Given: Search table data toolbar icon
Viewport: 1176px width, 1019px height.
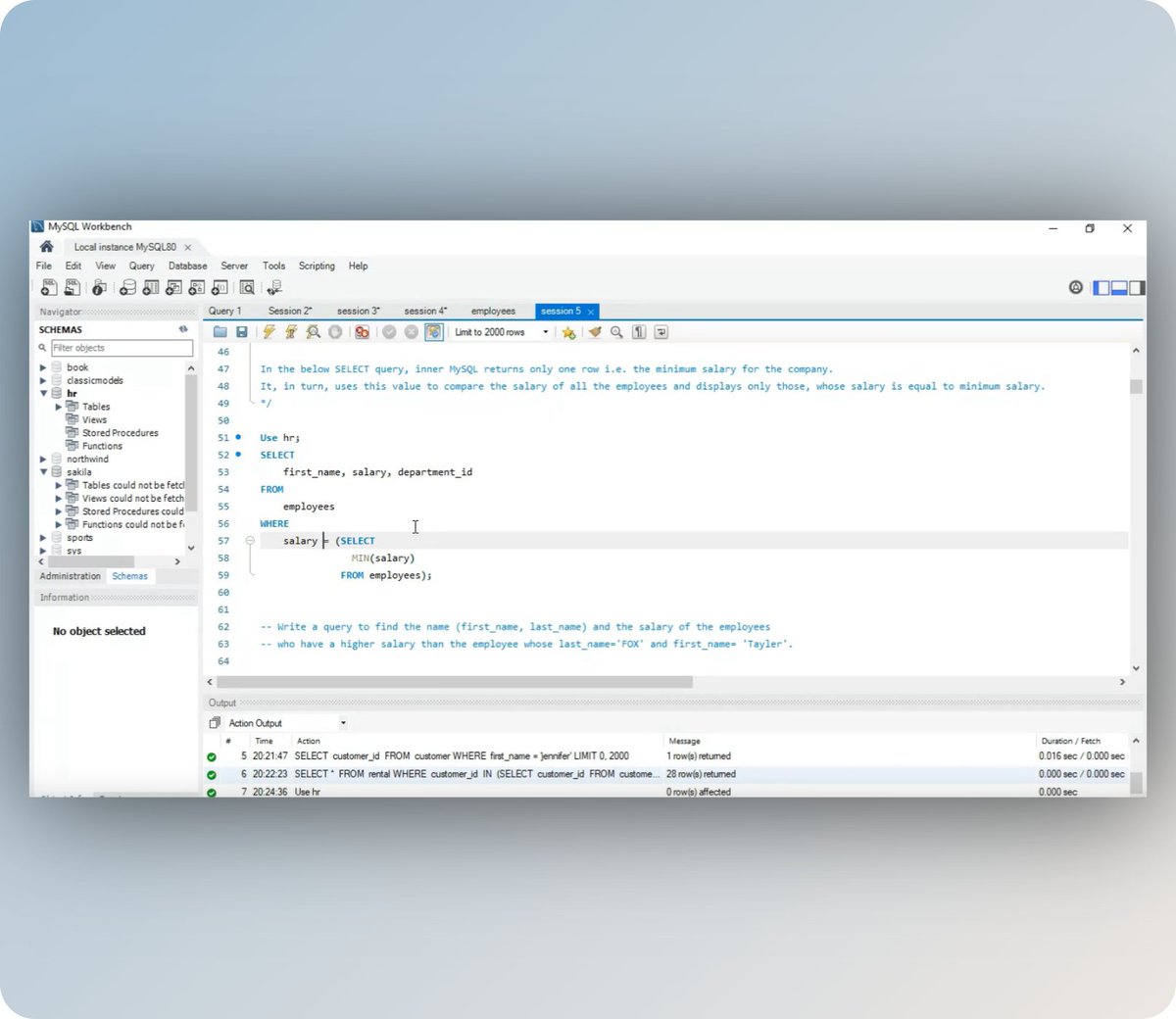Looking at the screenshot, I should pyautogui.click(x=247, y=288).
